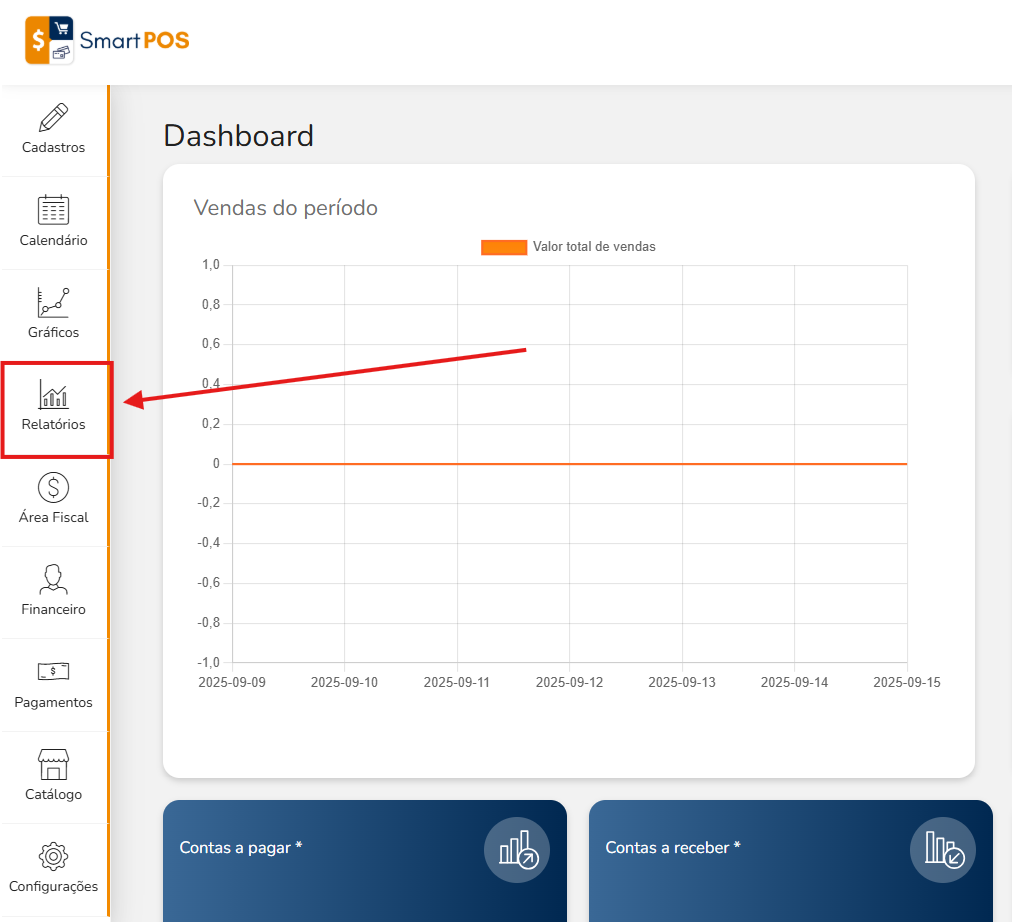This screenshot has height=922, width=1012.
Task: Click the 2025-09-09 axis date label
Action: tap(232, 683)
